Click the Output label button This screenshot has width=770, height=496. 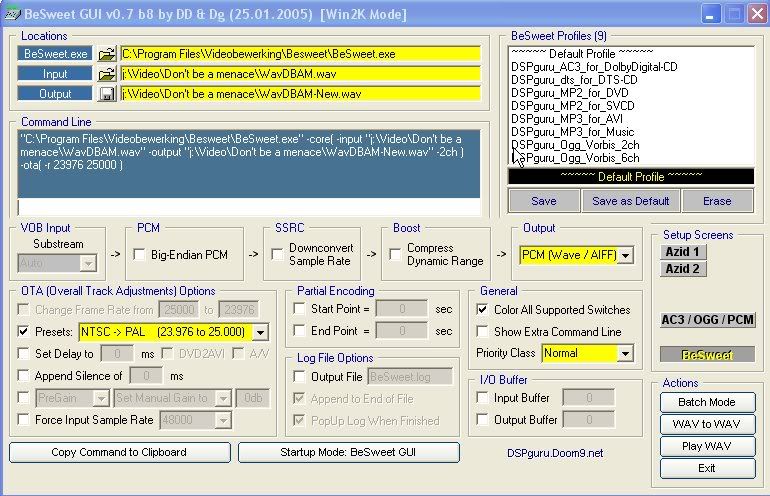pos(55,94)
